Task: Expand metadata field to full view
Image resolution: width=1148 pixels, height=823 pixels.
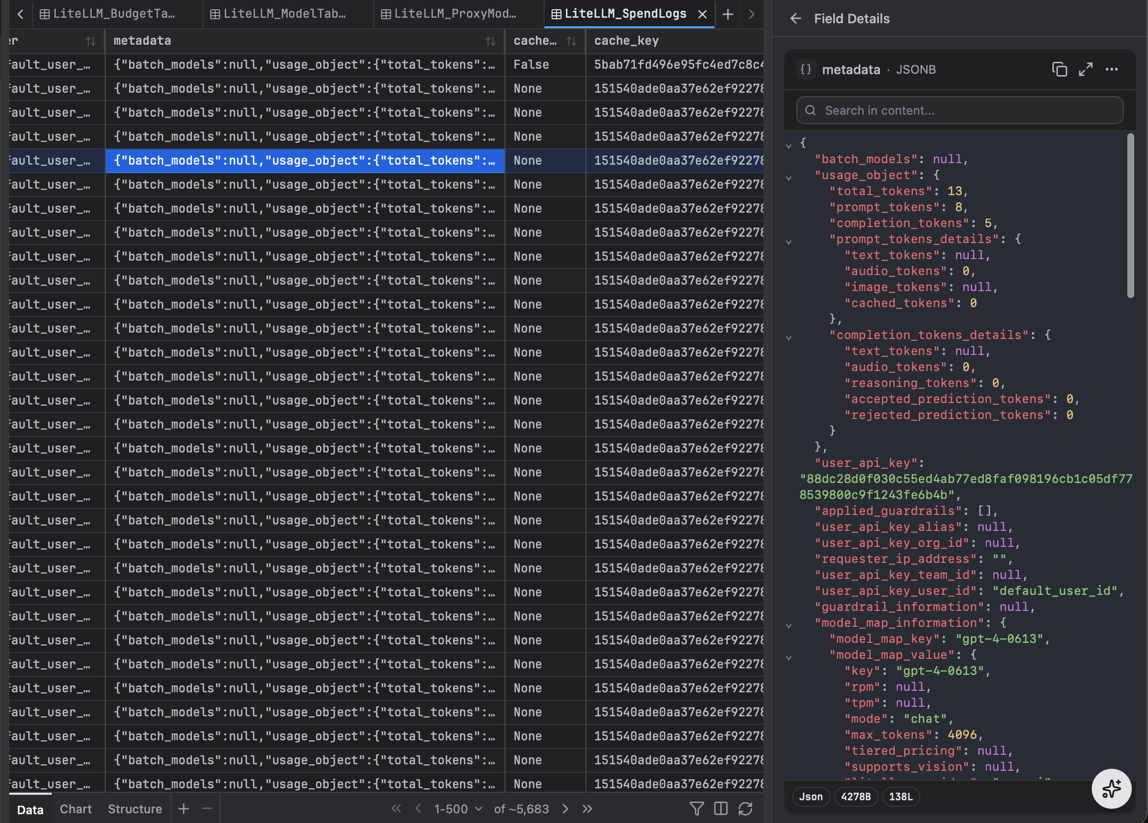Action: point(1085,69)
